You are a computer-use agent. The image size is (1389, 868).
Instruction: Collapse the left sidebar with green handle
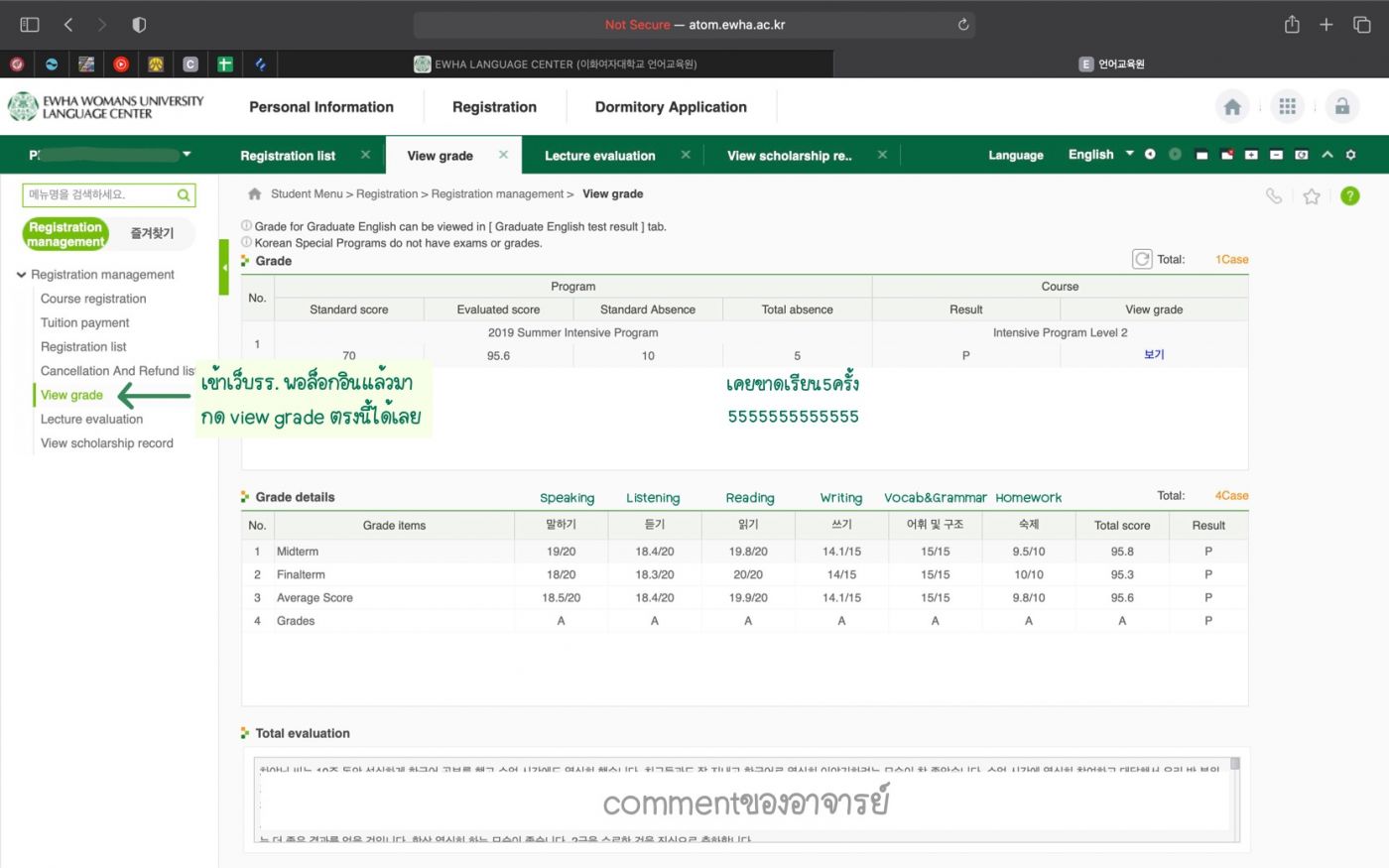pyautogui.click(x=224, y=267)
